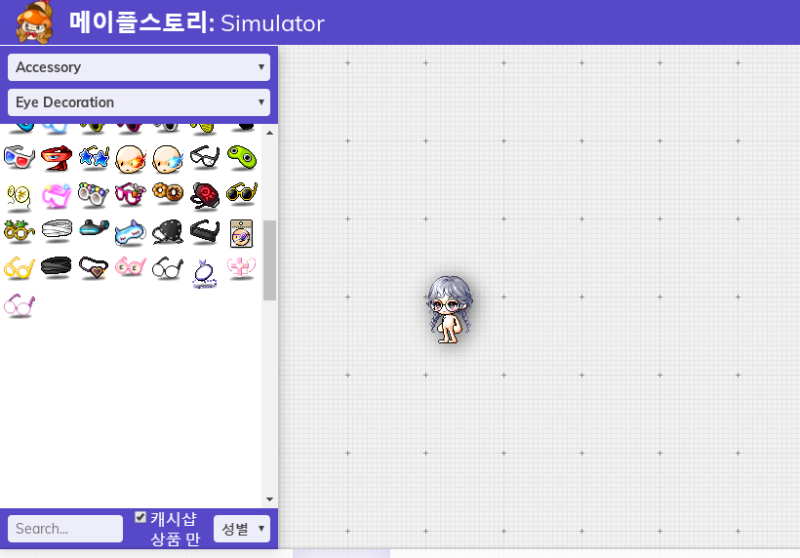Screen dimensions: 800x558
Task: Click the item list scroll up arrow
Action: tap(270, 133)
